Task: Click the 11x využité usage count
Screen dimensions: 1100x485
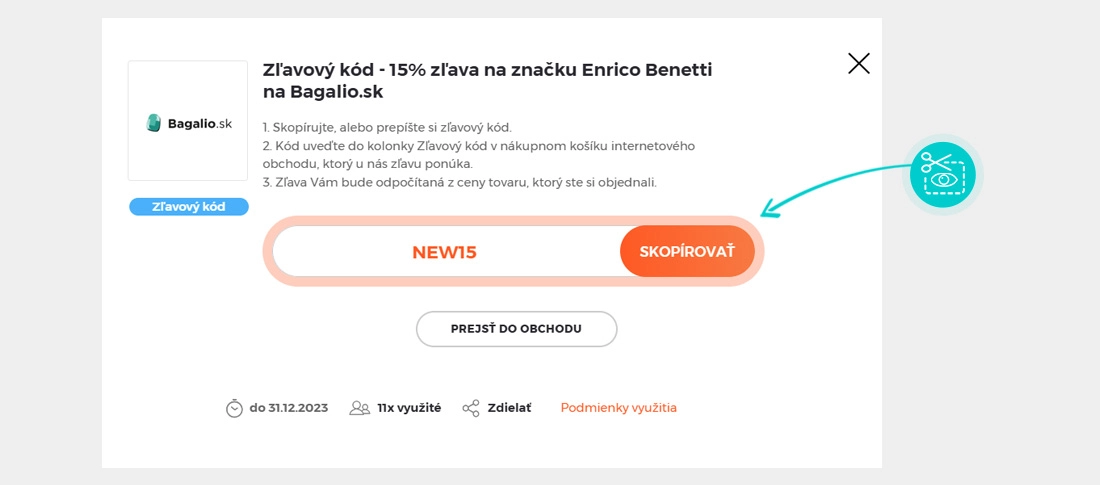Action: 409,408
